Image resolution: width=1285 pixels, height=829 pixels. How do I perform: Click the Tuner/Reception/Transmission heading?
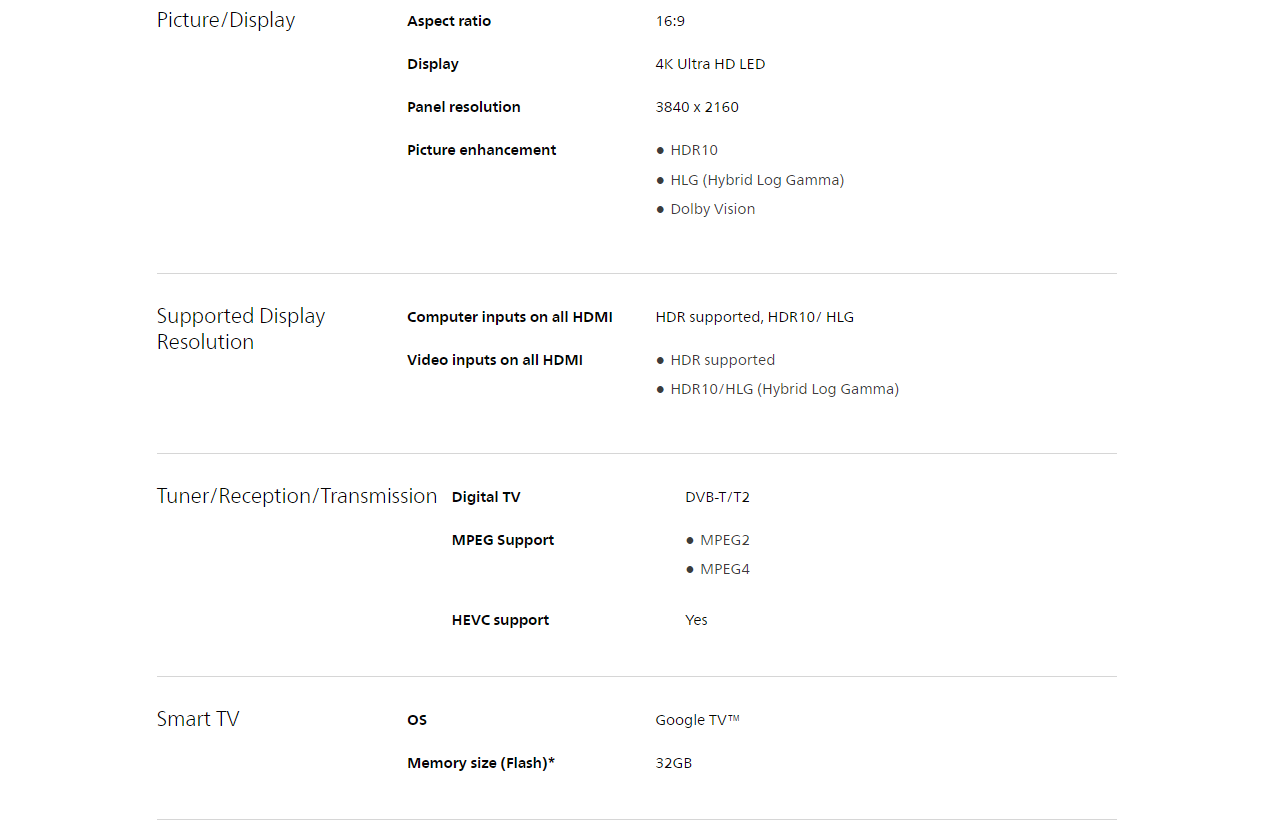(x=297, y=496)
